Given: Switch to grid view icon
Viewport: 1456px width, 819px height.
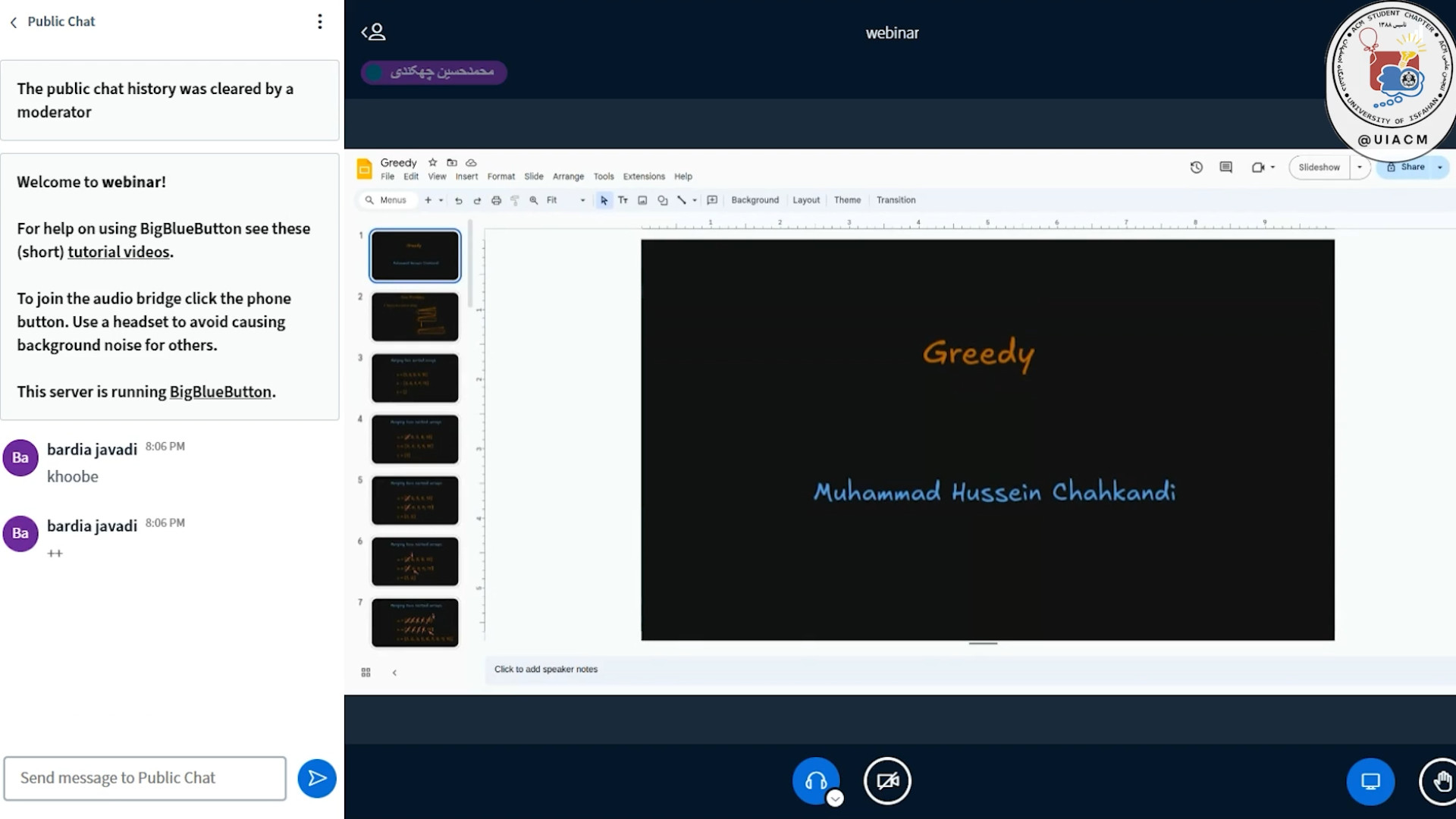Looking at the screenshot, I should pos(366,673).
